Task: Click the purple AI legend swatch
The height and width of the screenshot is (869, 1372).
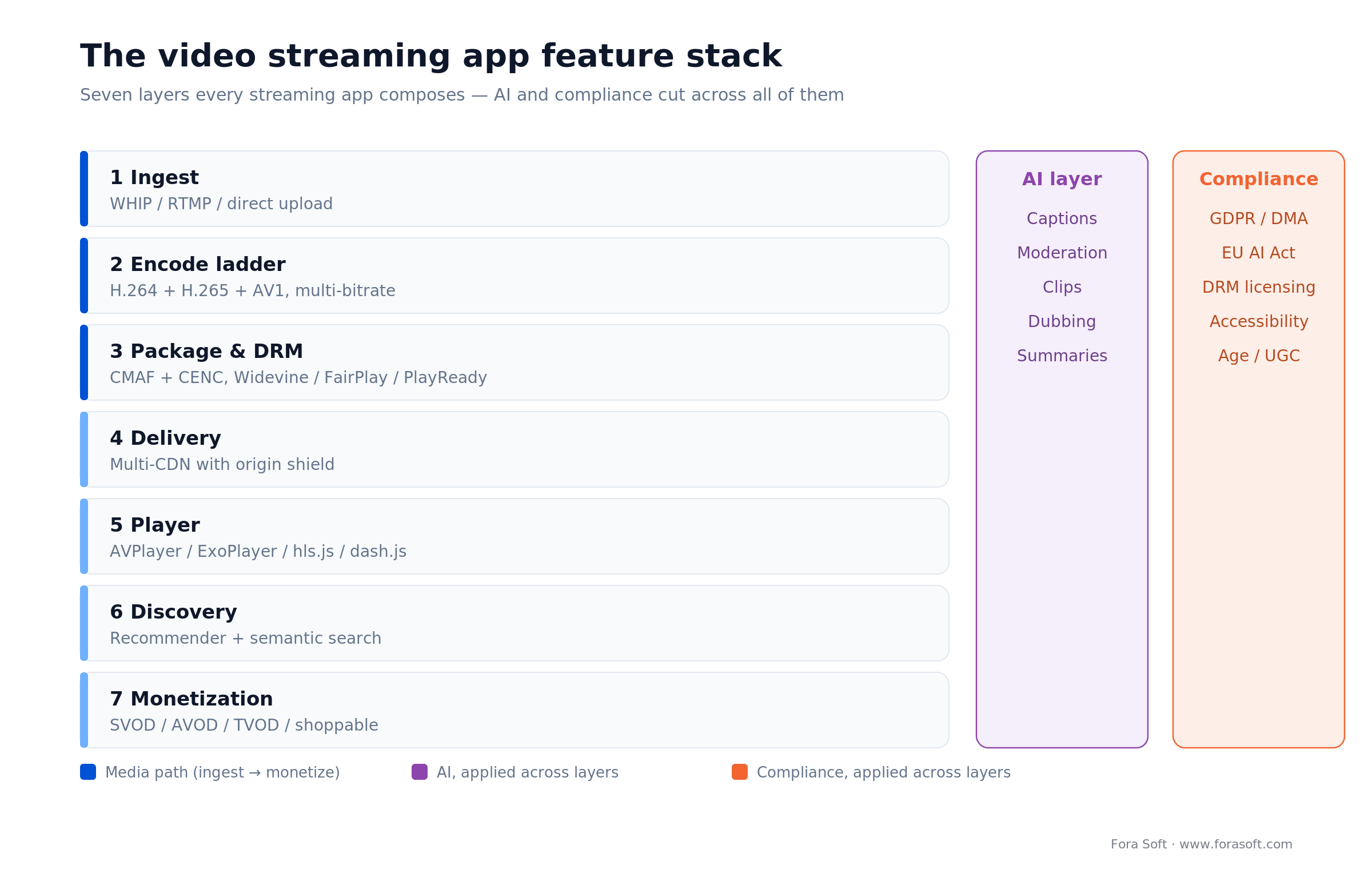Action: (x=420, y=772)
